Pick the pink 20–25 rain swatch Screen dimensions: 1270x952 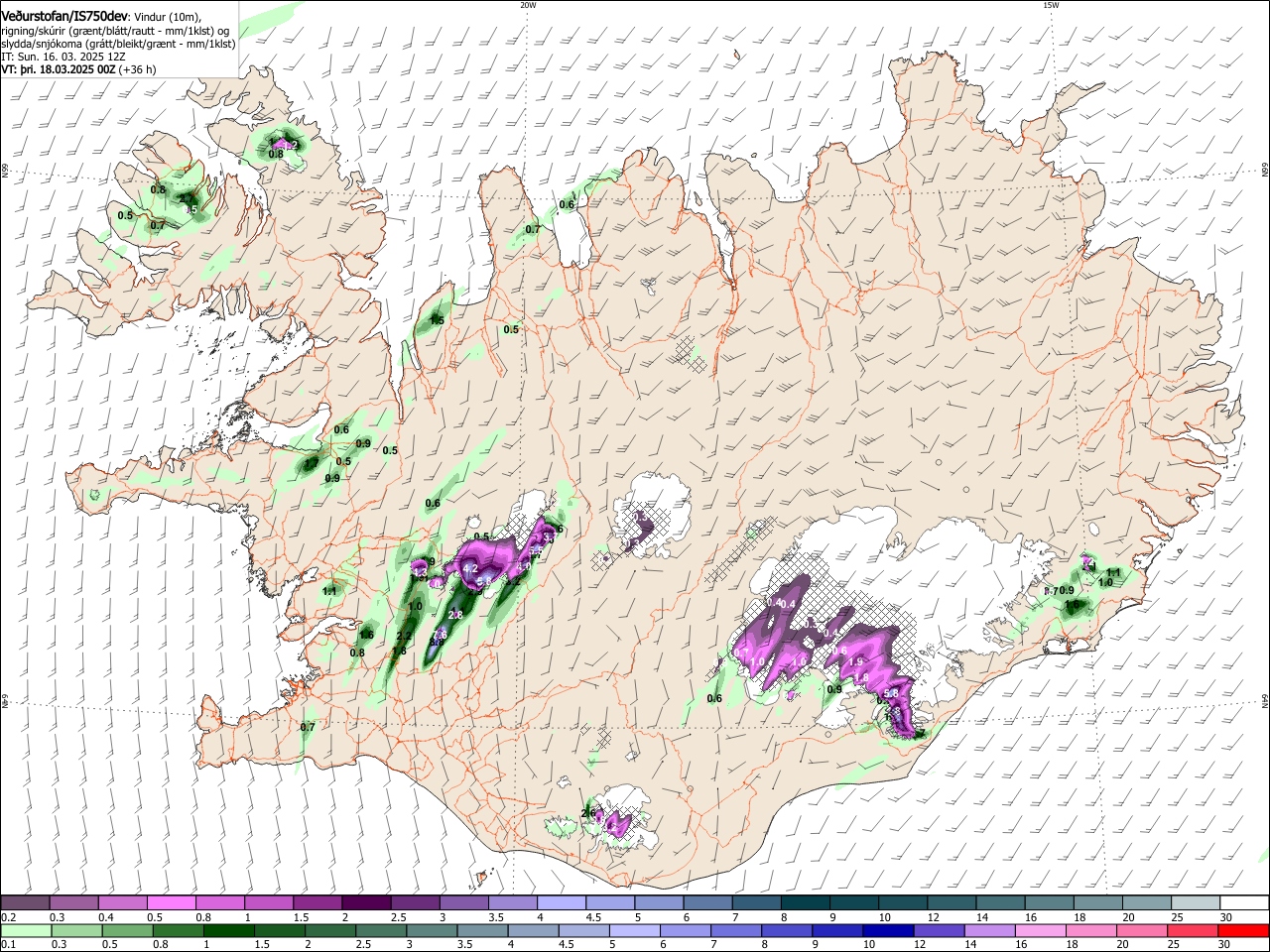pos(1141,931)
